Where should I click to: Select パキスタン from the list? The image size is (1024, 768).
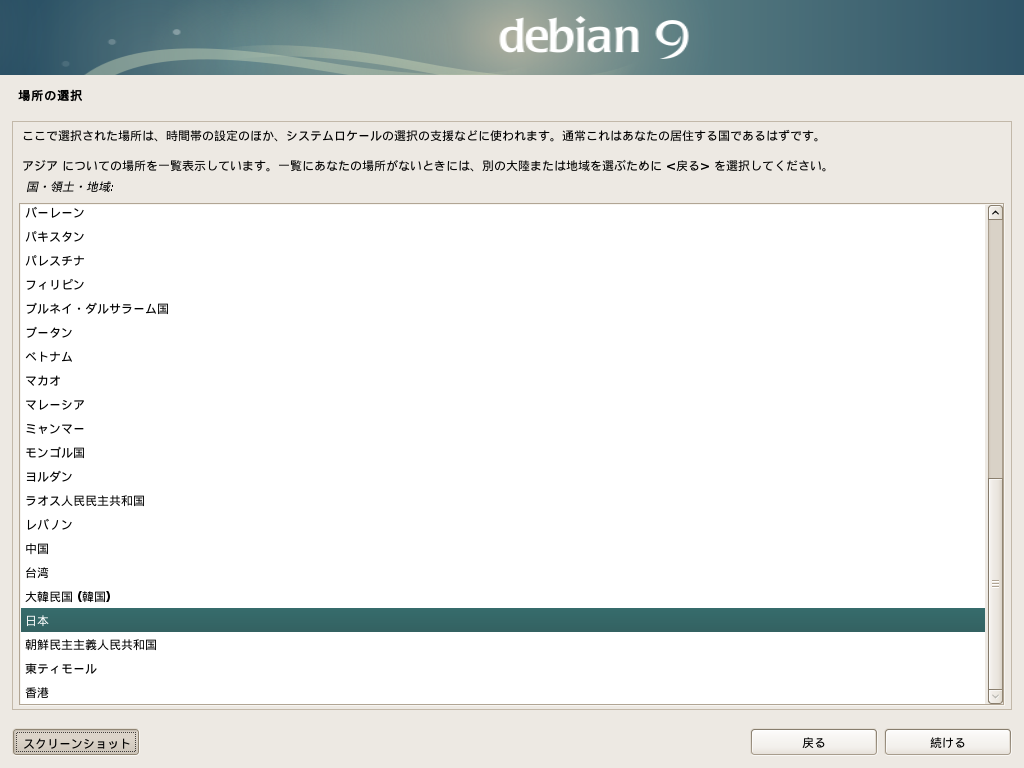tap(502, 236)
